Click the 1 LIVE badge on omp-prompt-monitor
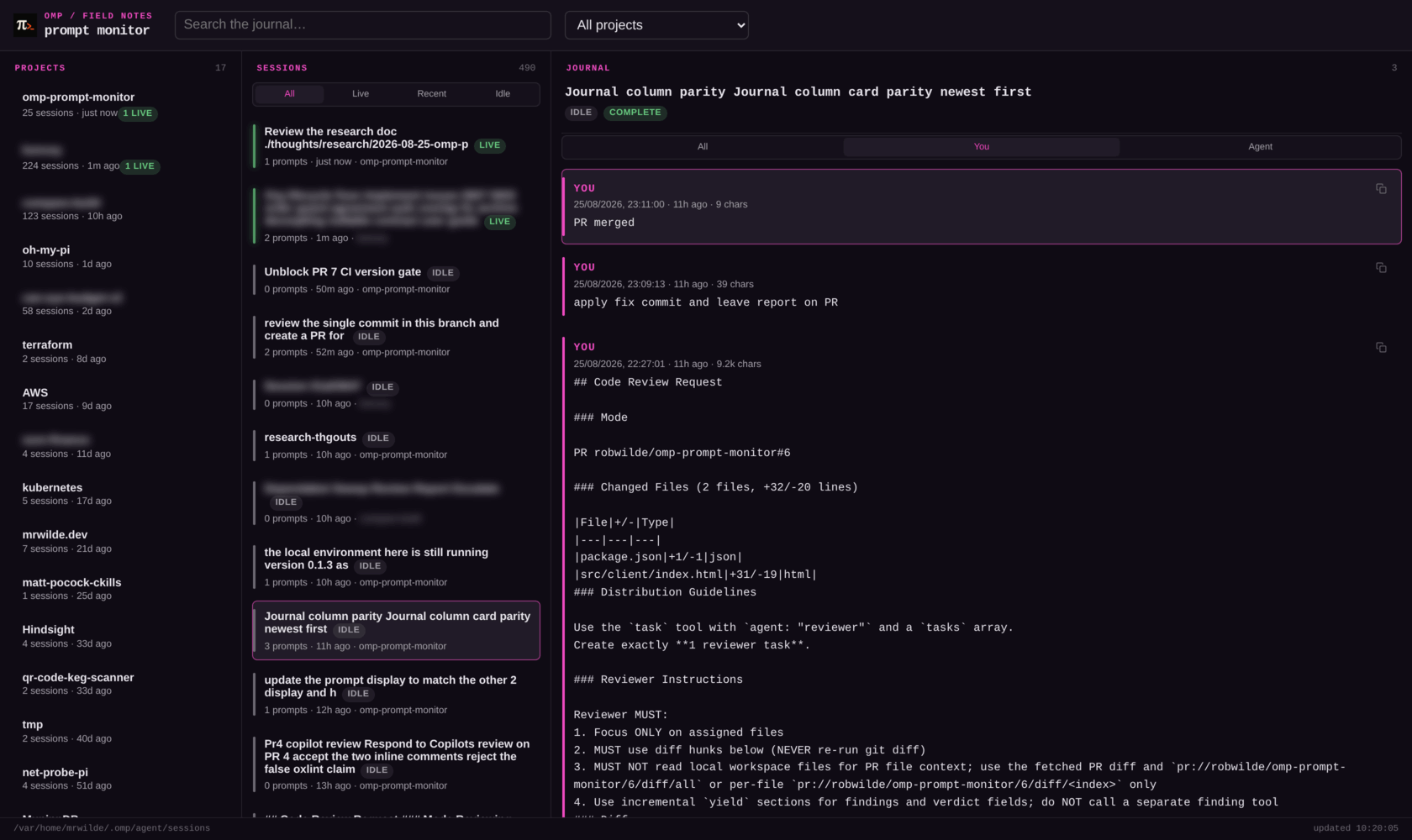 pos(138,113)
